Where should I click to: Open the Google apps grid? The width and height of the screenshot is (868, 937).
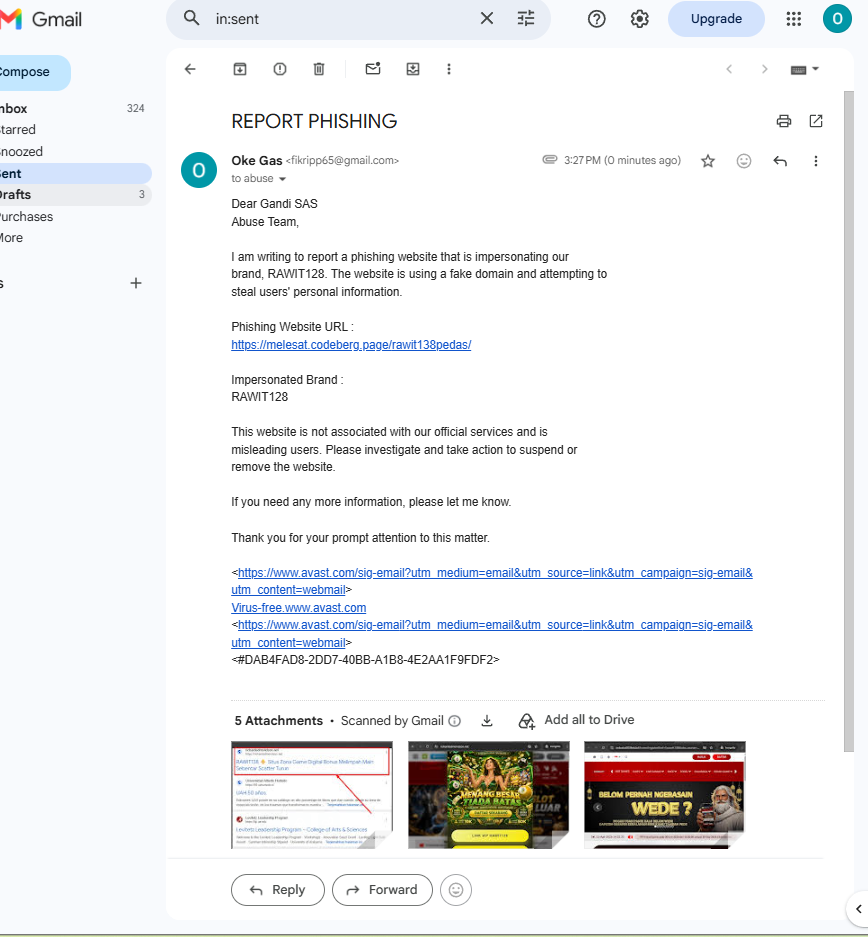pyautogui.click(x=793, y=19)
